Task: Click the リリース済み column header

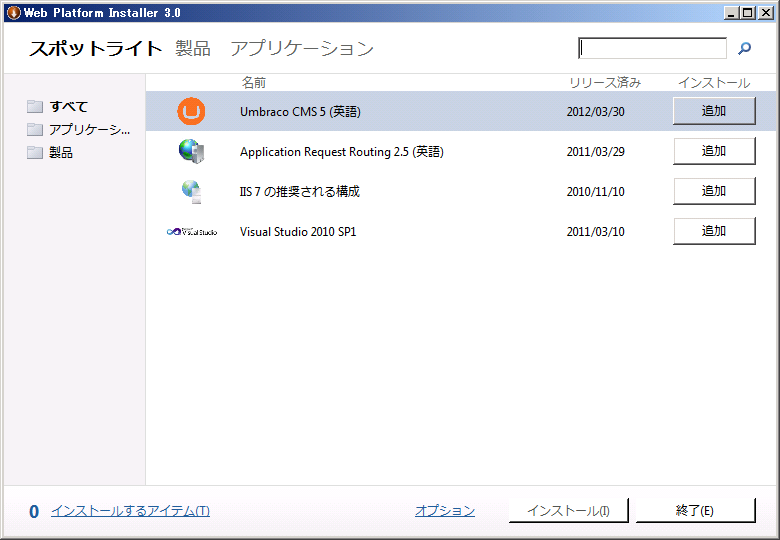Action: (x=605, y=83)
